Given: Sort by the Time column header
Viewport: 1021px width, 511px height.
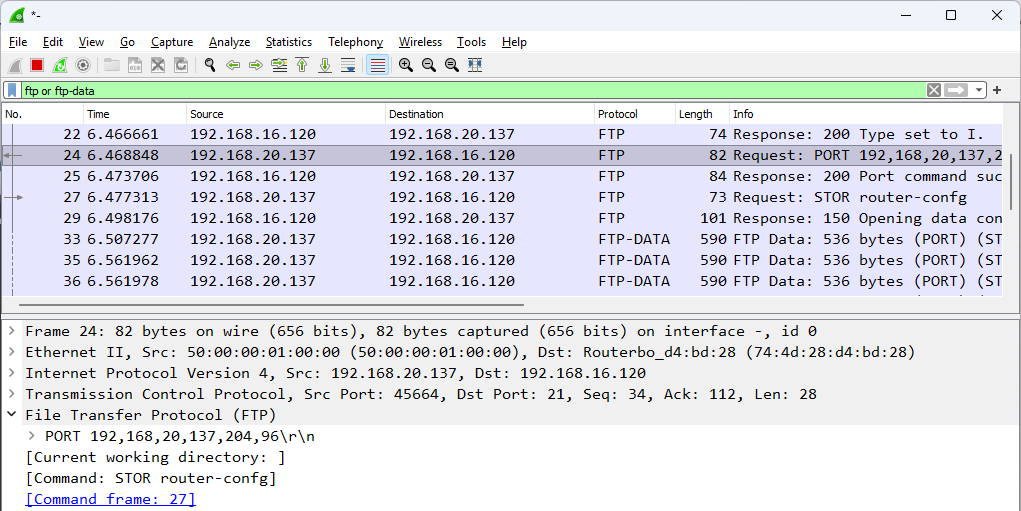Looking at the screenshot, I should coord(135,114).
